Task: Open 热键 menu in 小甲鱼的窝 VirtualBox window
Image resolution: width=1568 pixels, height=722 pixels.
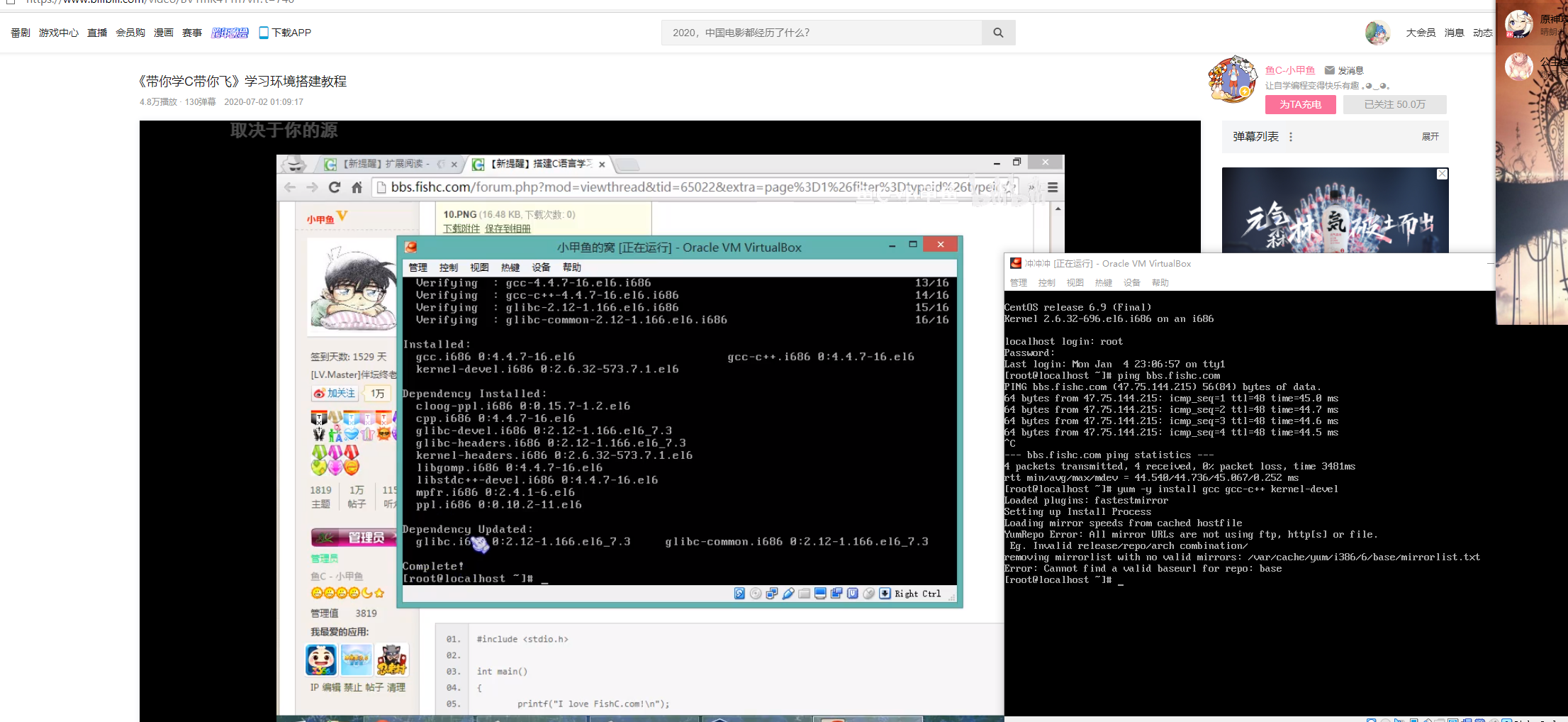Action: pos(510,267)
